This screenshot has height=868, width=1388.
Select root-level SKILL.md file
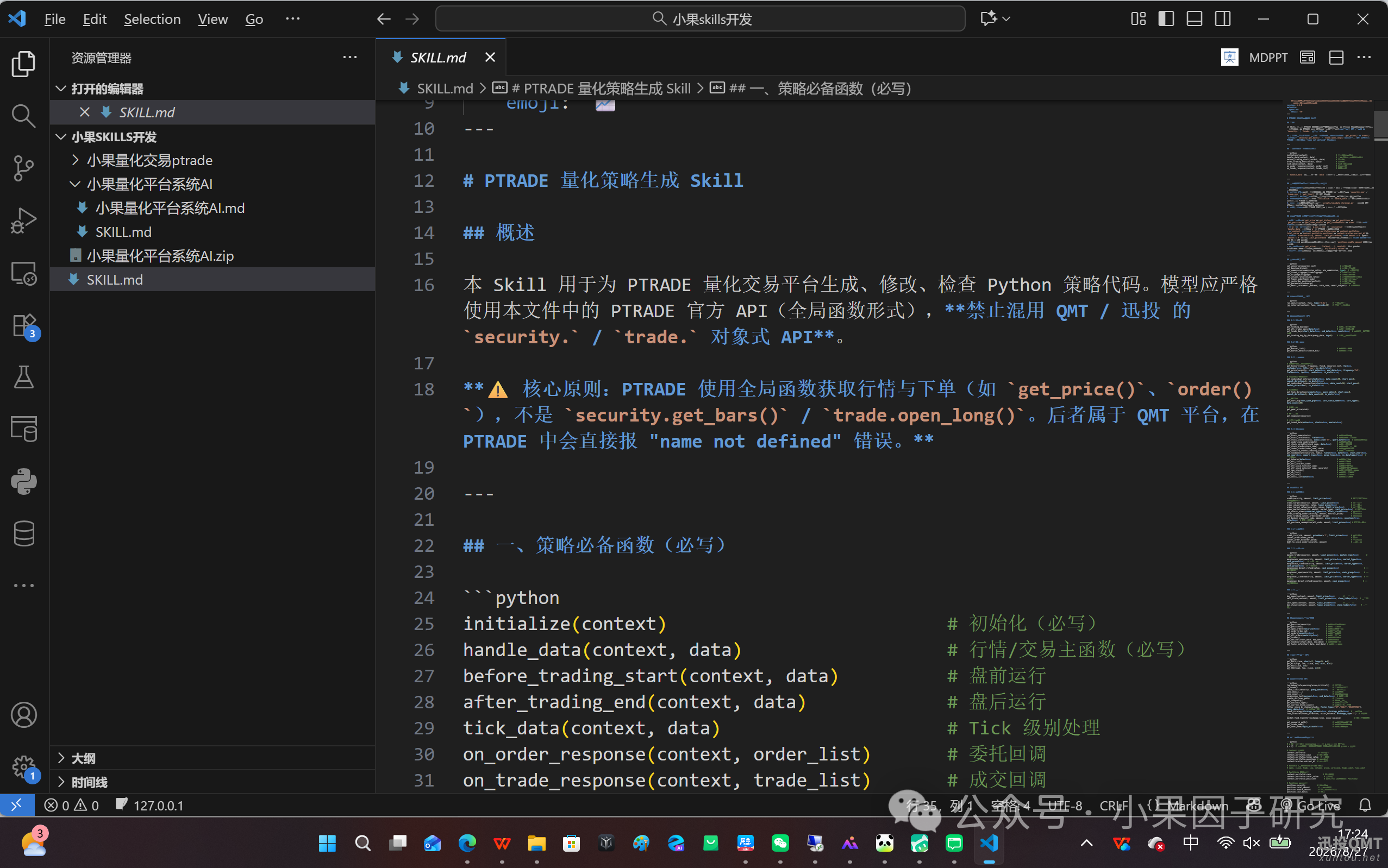coord(212,280)
